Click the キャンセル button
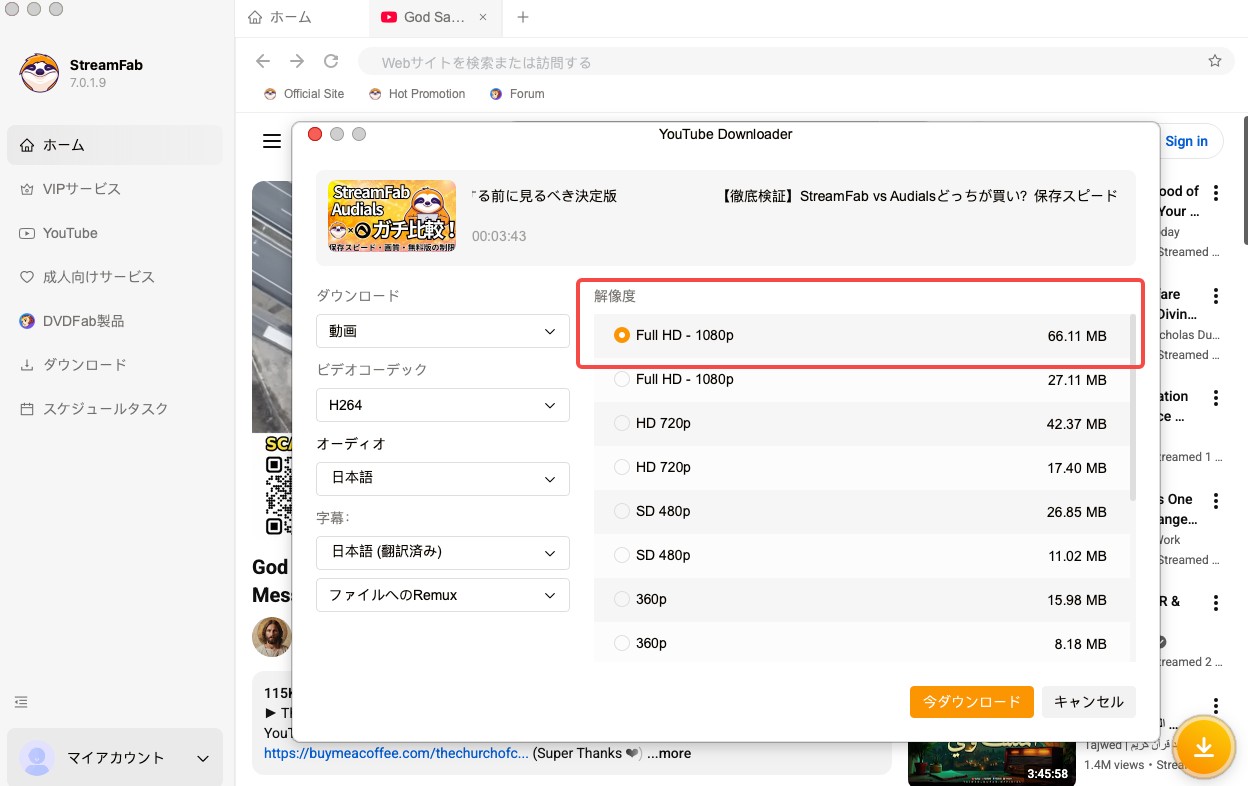The image size is (1248, 786). 1089,702
